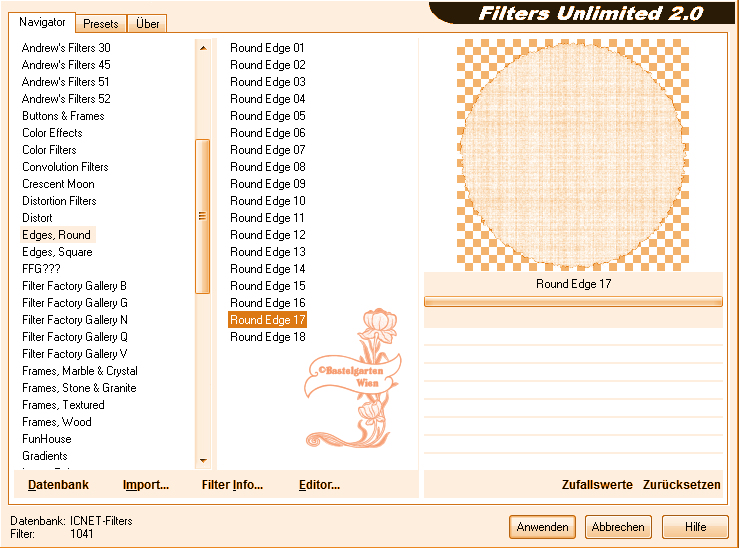Choose Round Edge 10 filter
The height and width of the screenshot is (548, 739).
[x=267, y=201]
